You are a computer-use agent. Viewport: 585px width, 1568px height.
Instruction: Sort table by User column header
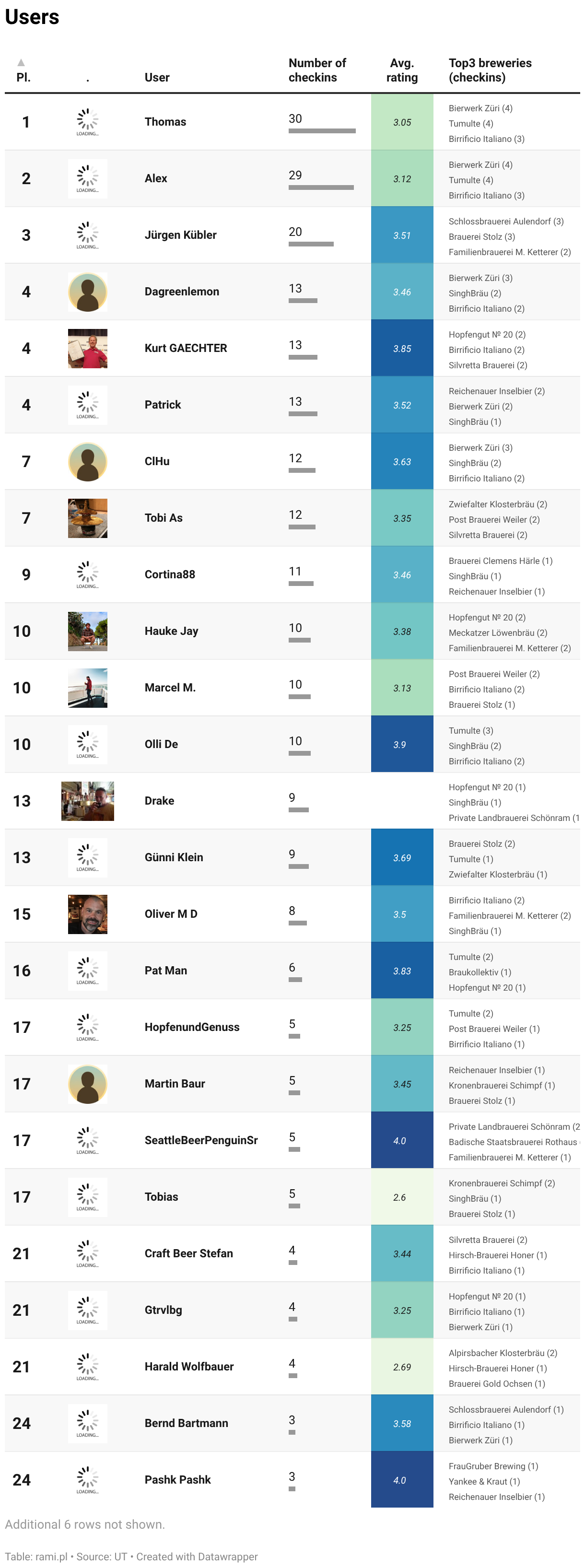click(x=157, y=77)
